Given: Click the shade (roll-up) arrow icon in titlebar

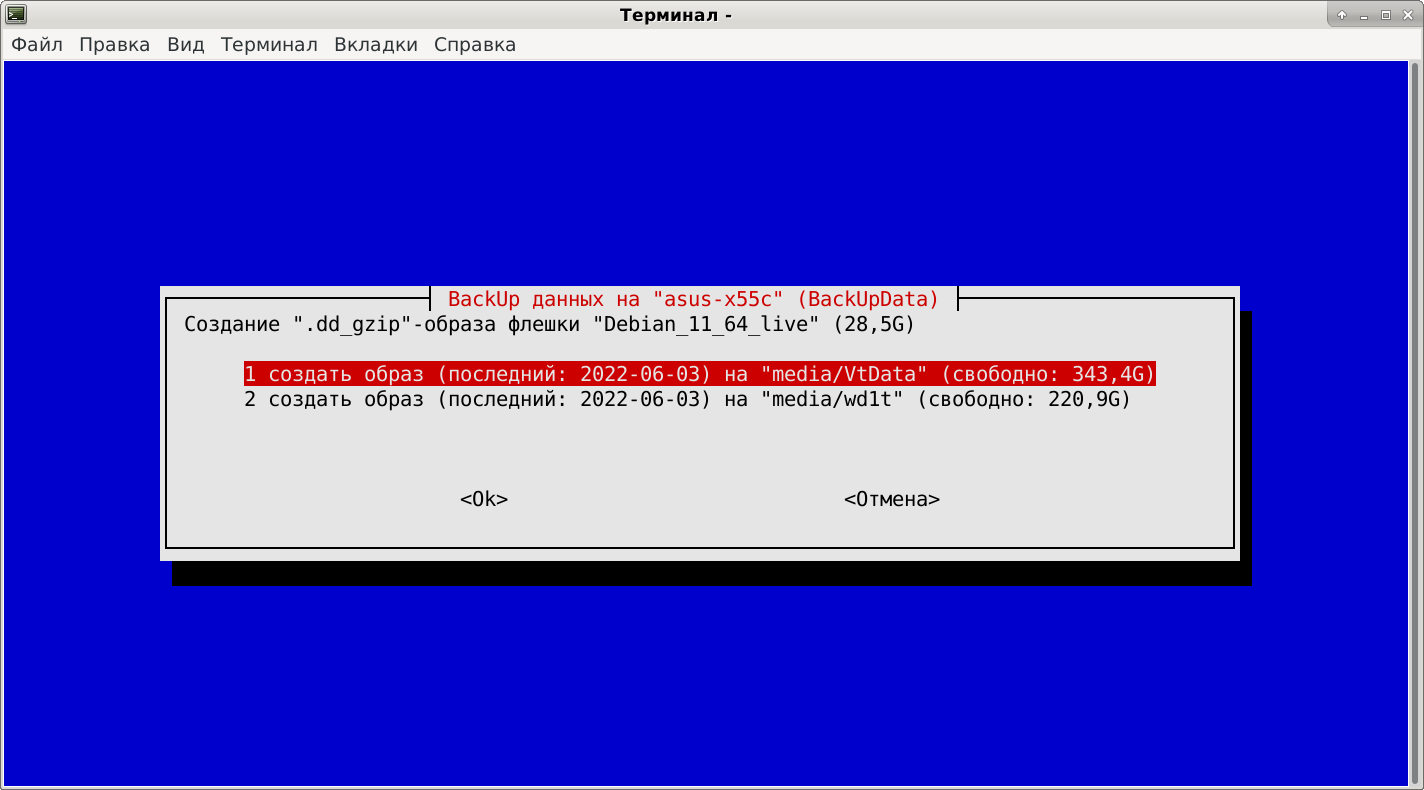Looking at the screenshot, I should [1342, 15].
